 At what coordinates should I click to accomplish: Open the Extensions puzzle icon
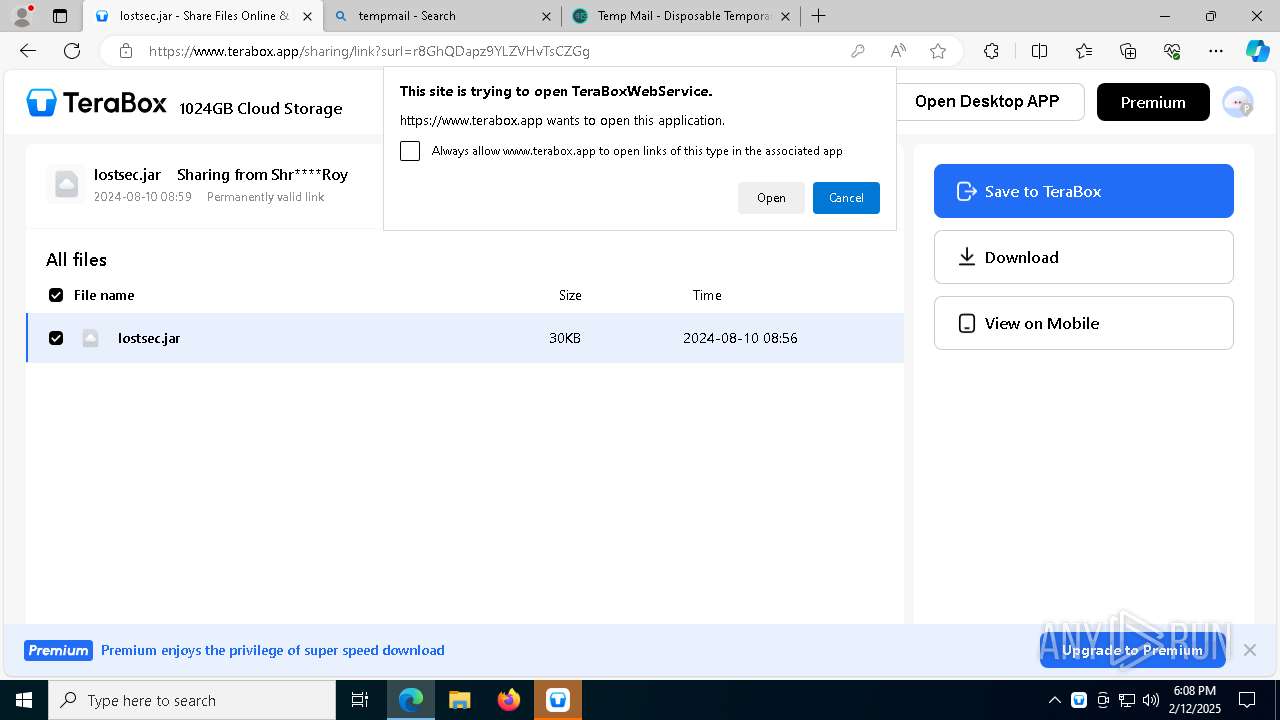click(x=991, y=51)
